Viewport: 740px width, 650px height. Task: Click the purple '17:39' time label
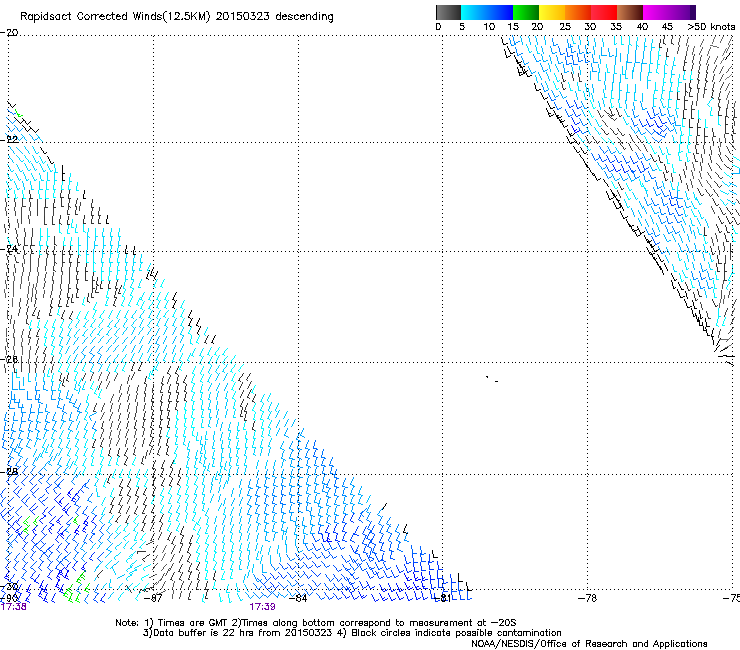click(262, 607)
